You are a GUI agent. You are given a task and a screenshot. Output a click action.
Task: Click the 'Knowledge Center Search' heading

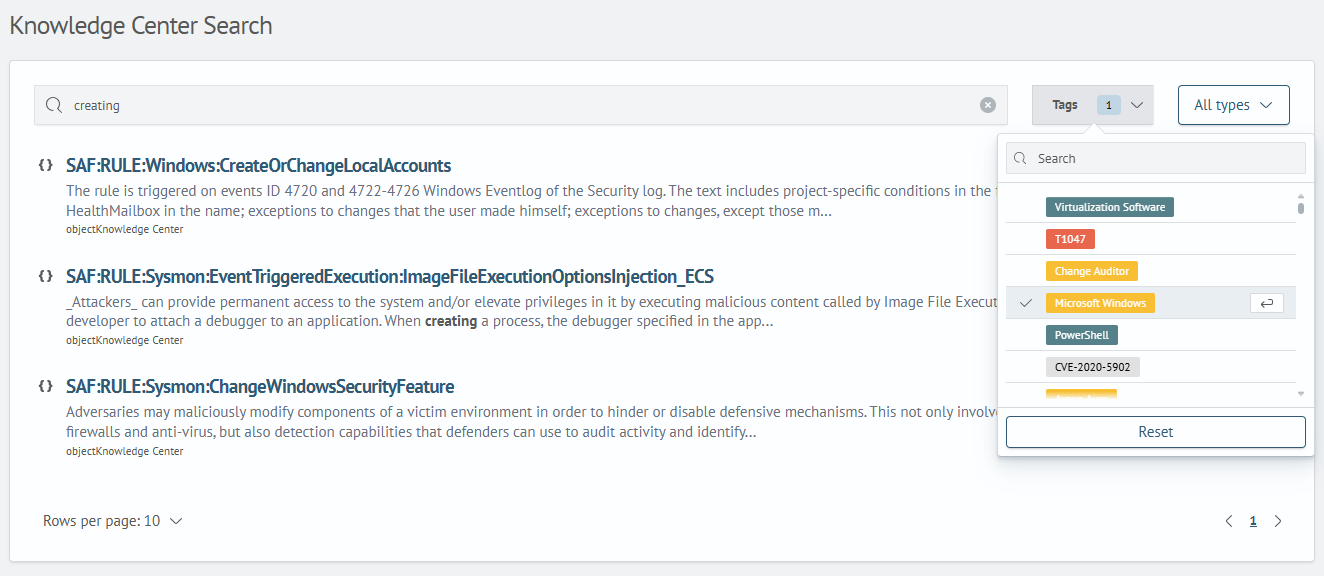pos(141,26)
